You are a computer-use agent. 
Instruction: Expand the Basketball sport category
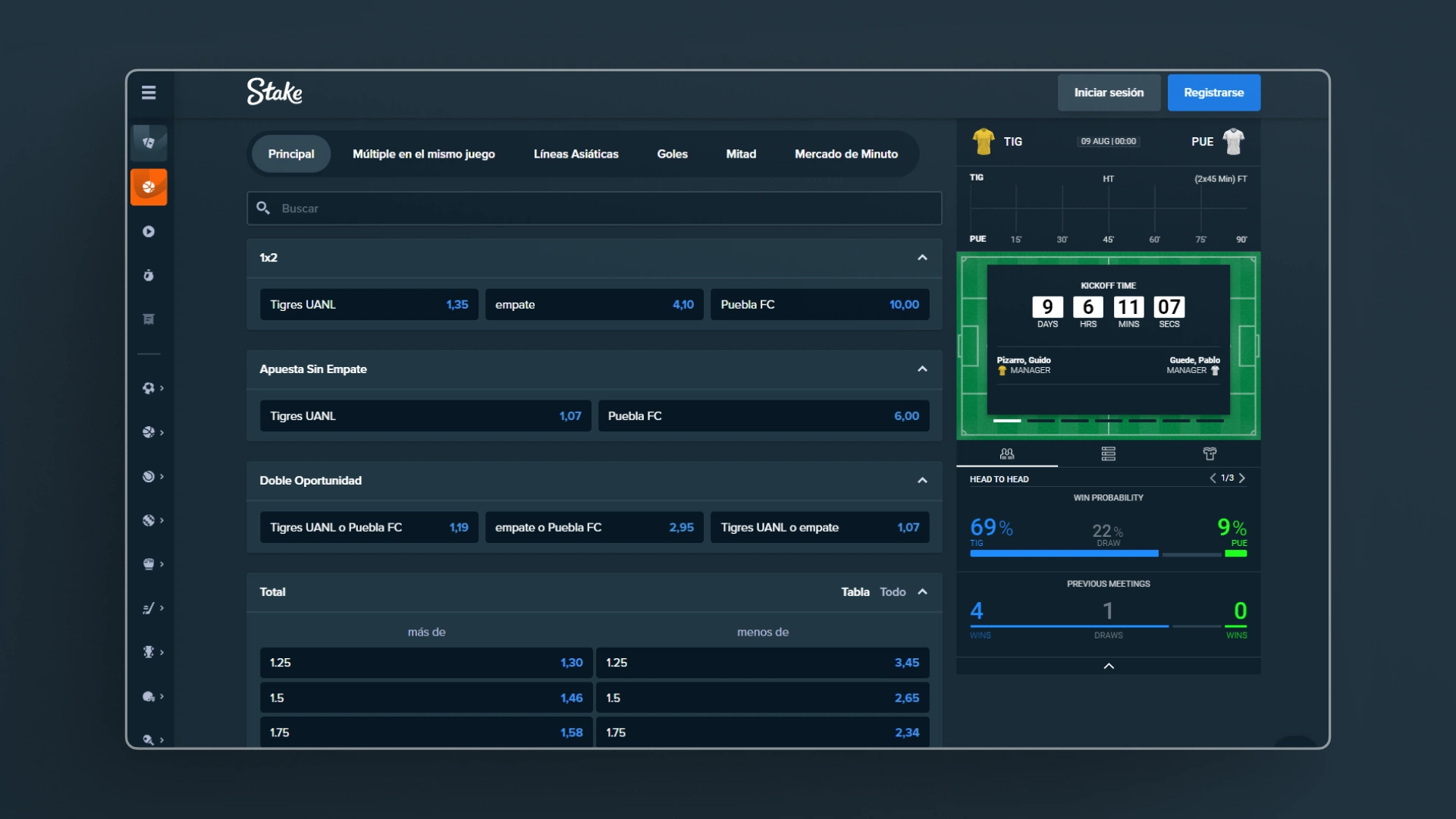coord(152,432)
